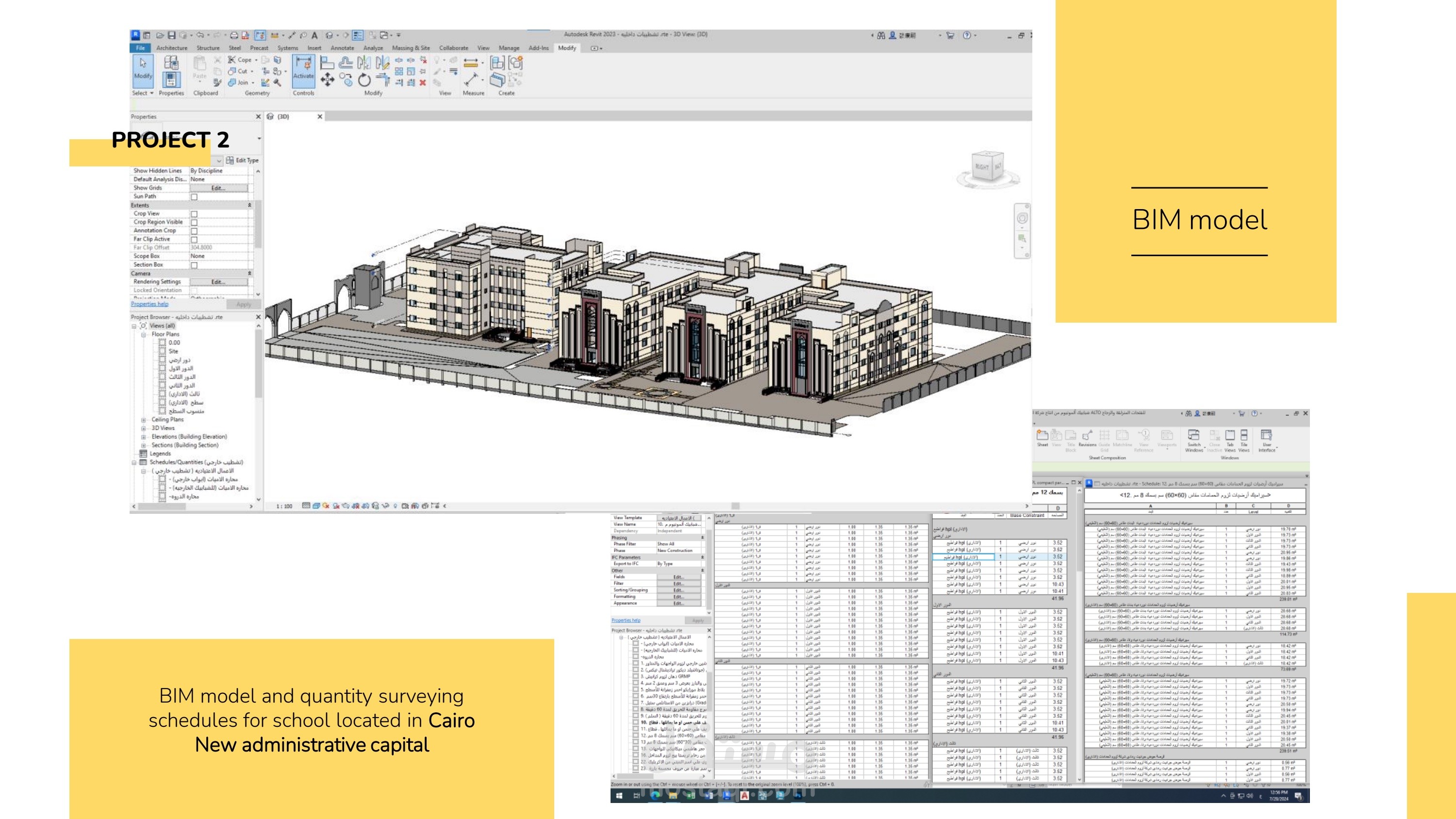Open the Properties help link
Viewport: 1456px width, 819px height.
(x=150, y=304)
